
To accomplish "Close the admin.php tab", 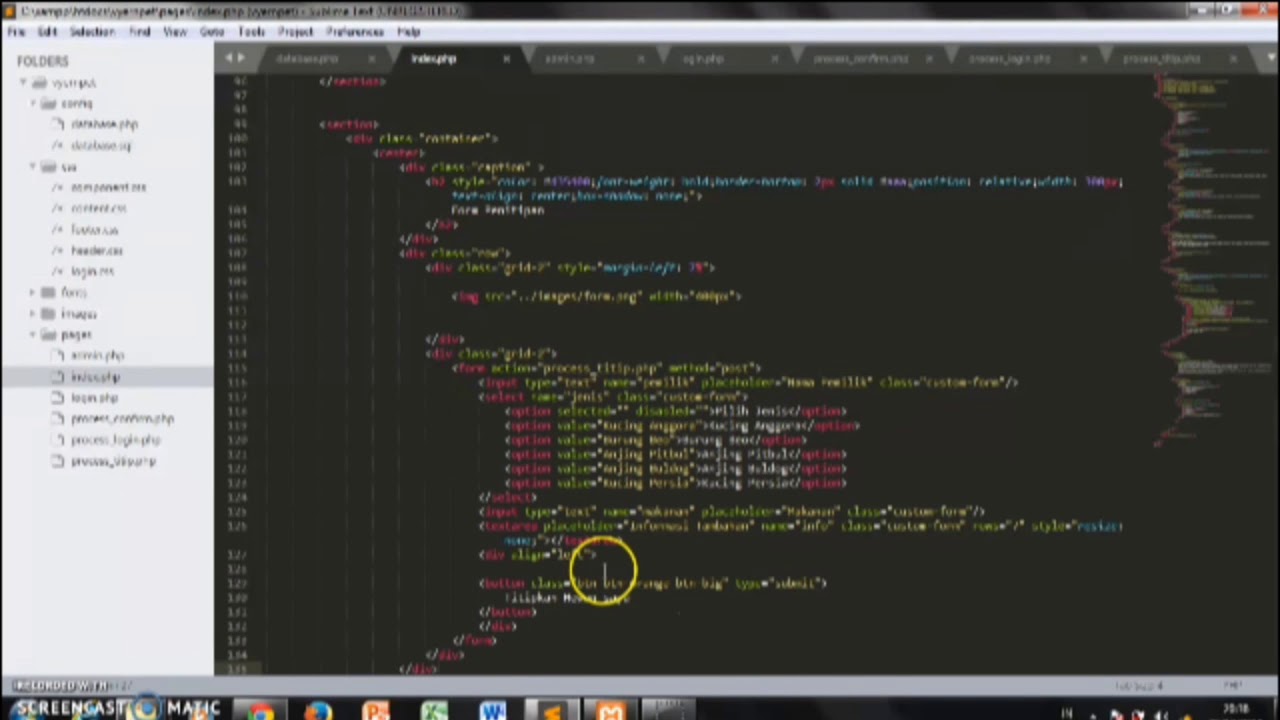I will pyautogui.click(x=640, y=59).
